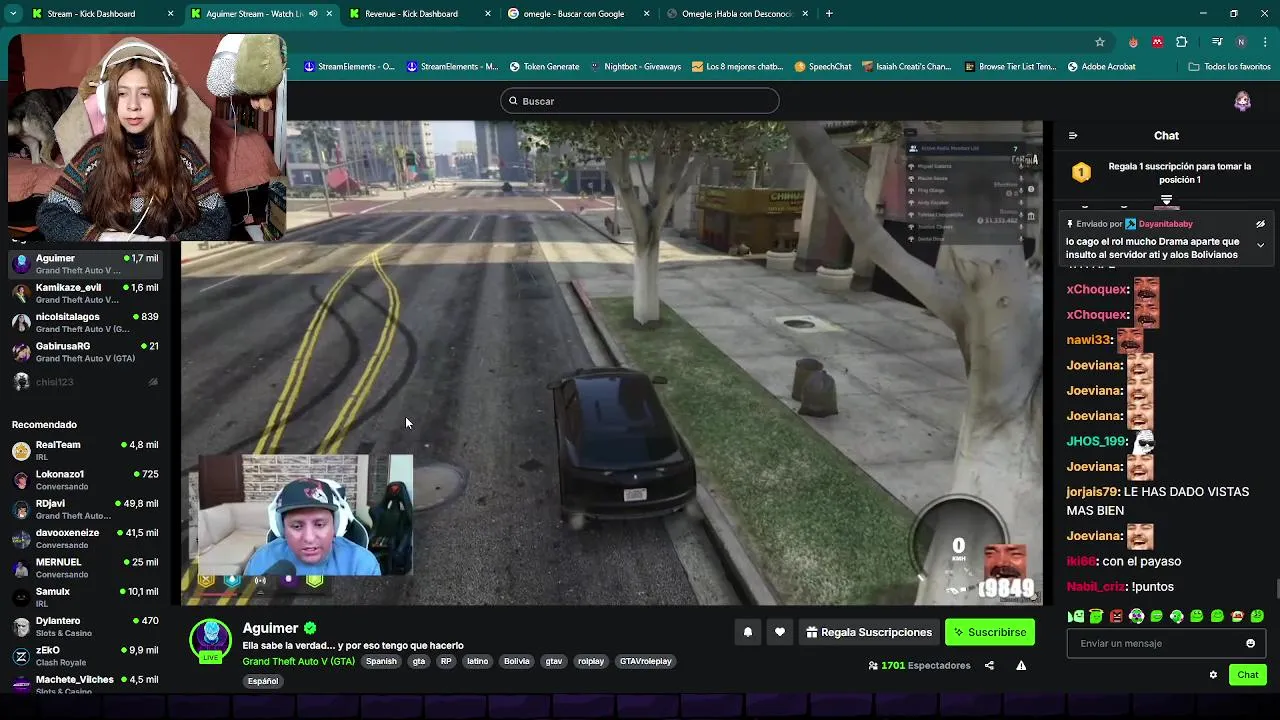The height and width of the screenshot is (720, 1280).
Task: Open Chrome profile N avatar
Action: click(x=1241, y=42)
